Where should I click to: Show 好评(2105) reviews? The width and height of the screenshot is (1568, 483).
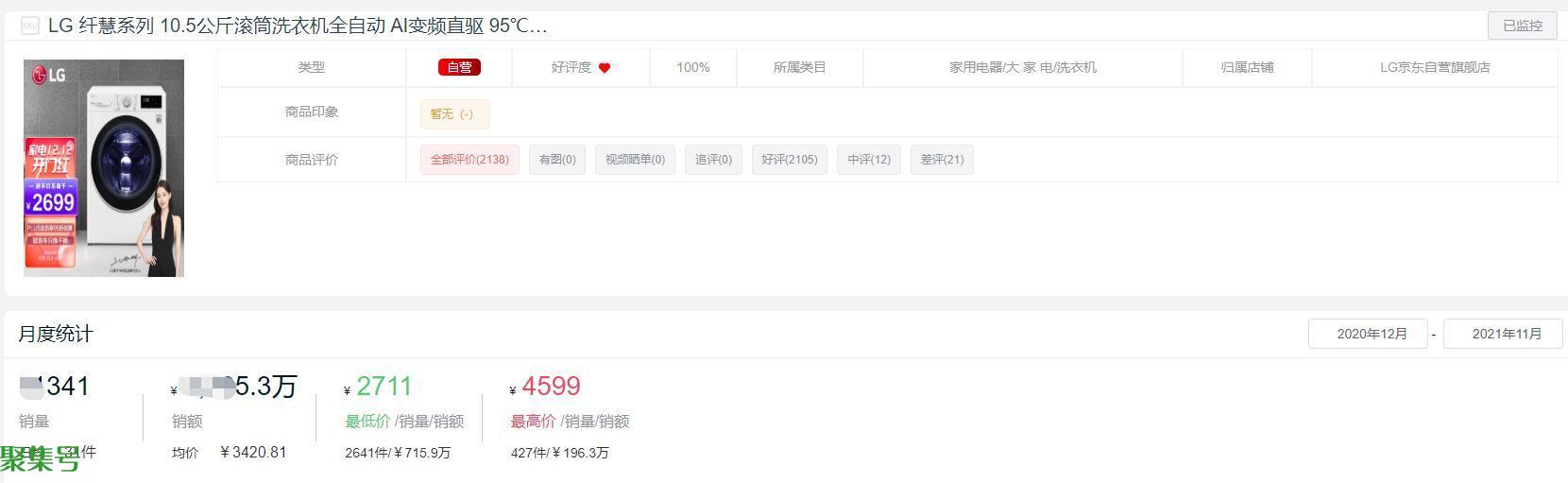(790, 160)
